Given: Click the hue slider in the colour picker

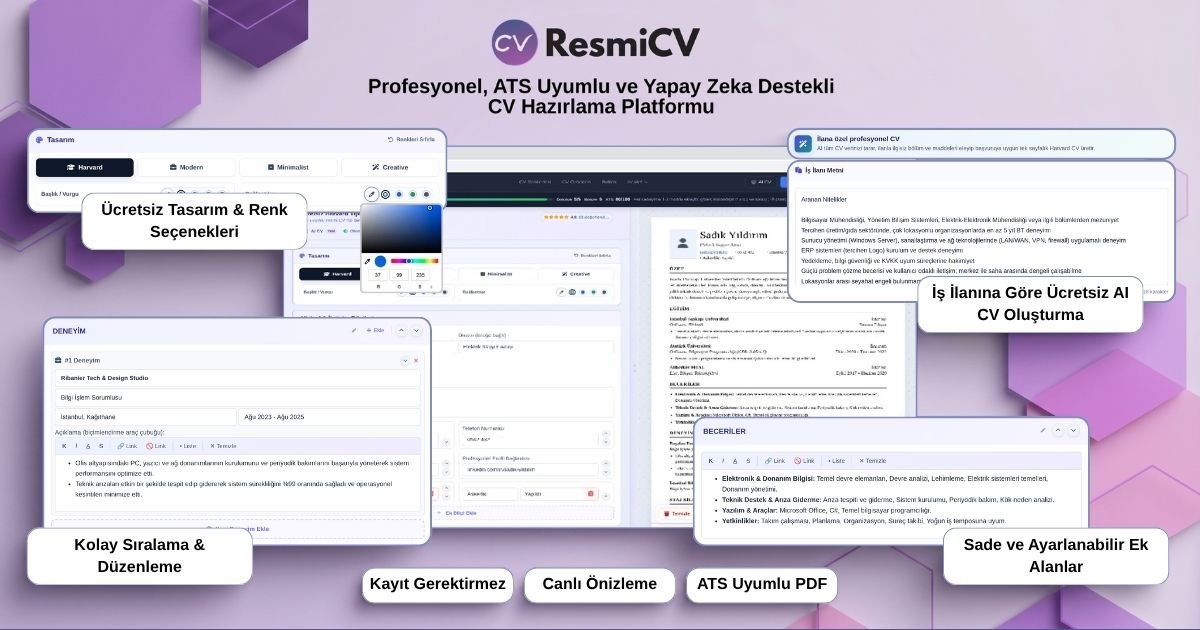Looking at the screenshot, I should point(414,261).
